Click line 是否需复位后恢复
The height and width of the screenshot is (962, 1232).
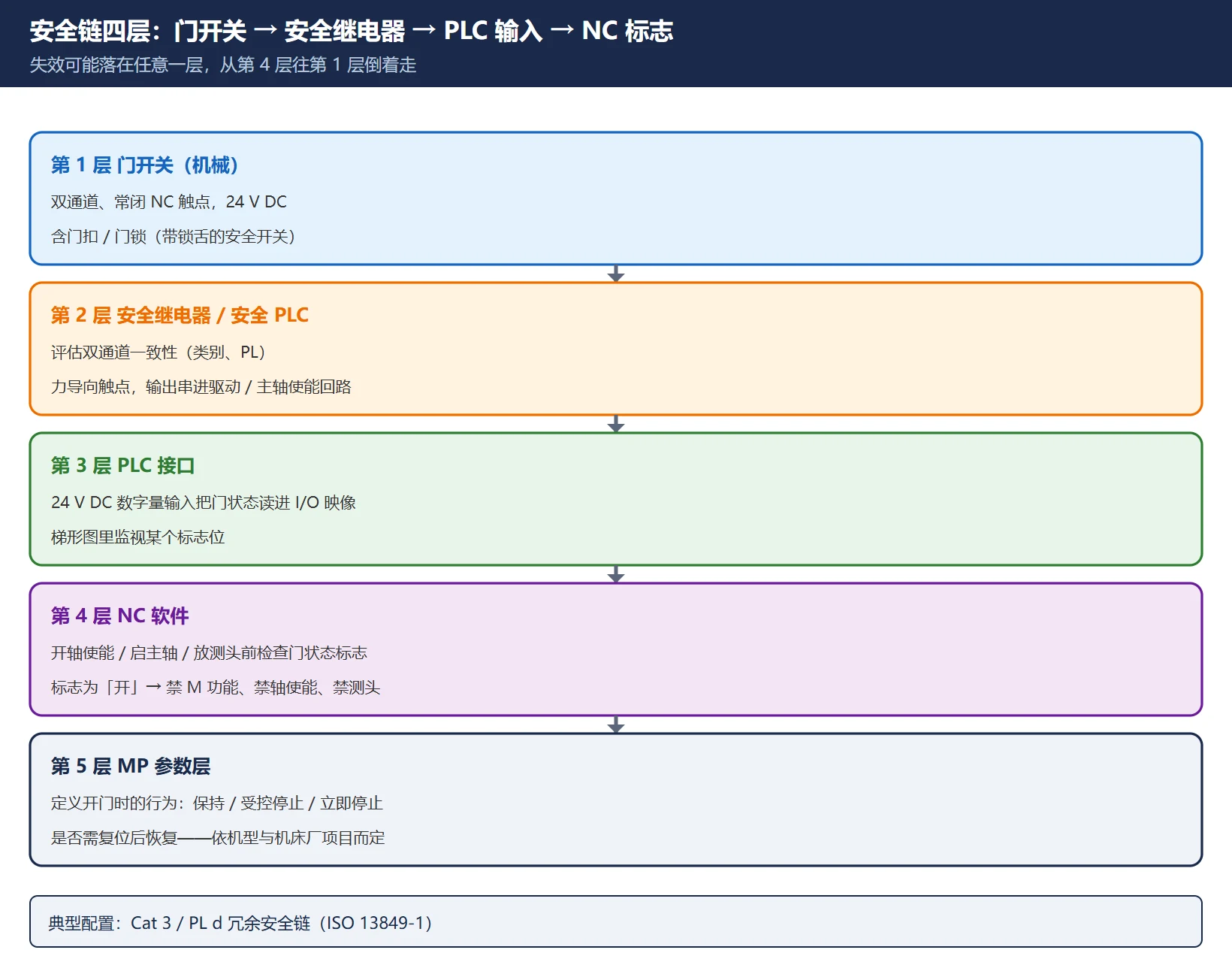point(218,837)
